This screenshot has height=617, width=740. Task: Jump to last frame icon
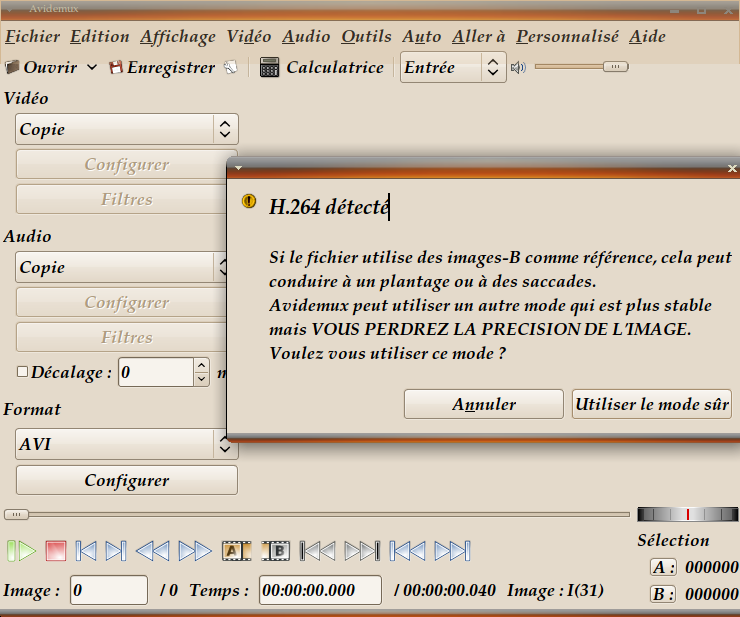point(452,551)
